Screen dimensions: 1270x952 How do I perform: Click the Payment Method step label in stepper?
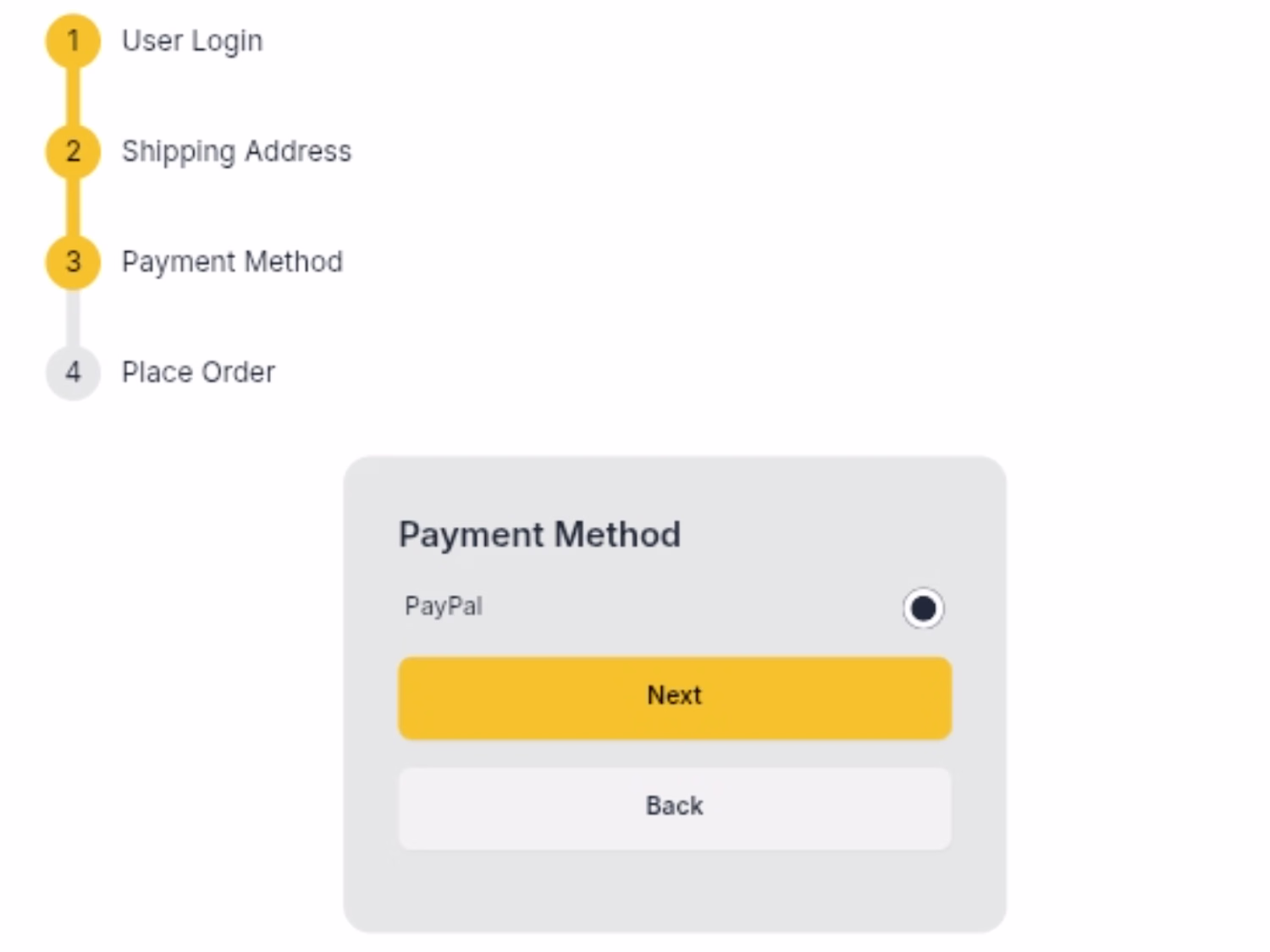232,261
